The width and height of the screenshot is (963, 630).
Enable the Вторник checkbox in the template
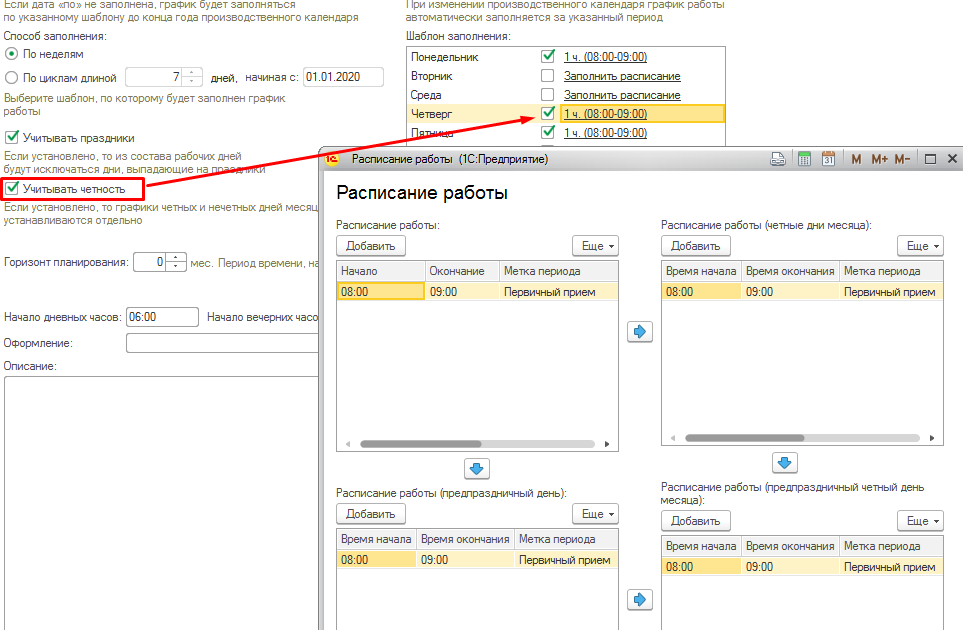(x=547, y=76)
